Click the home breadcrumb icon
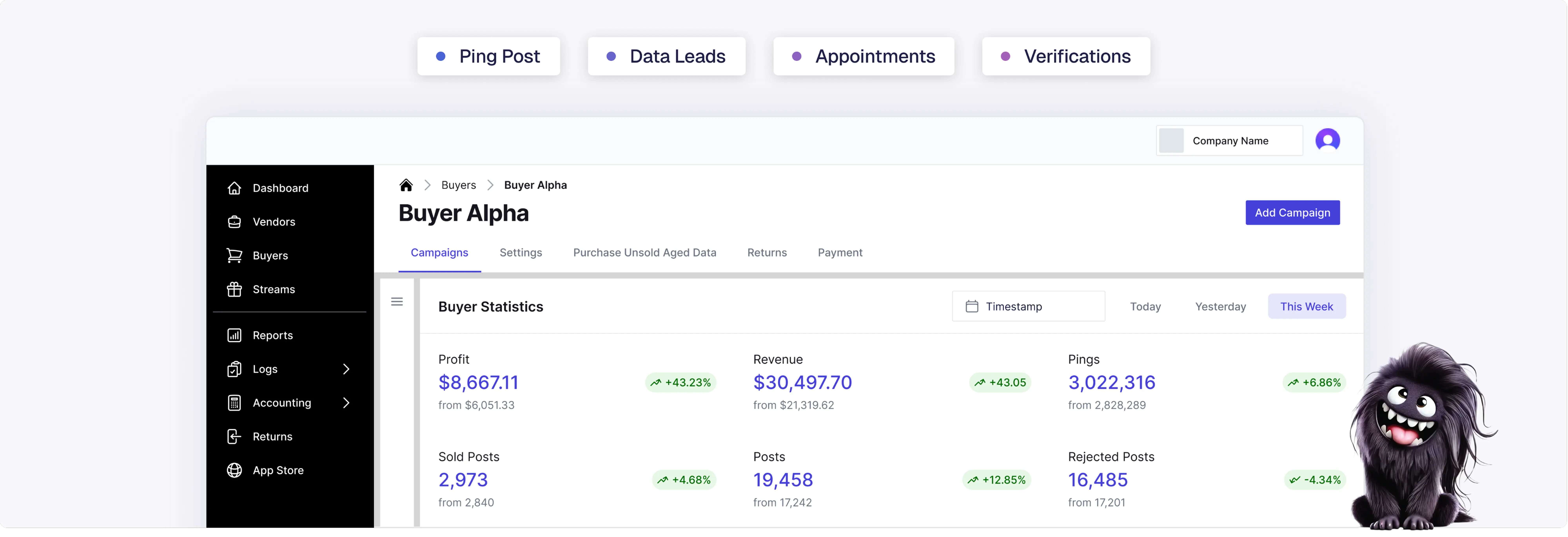Screen dimensions: 1568x537 click(x=406, y=185)
